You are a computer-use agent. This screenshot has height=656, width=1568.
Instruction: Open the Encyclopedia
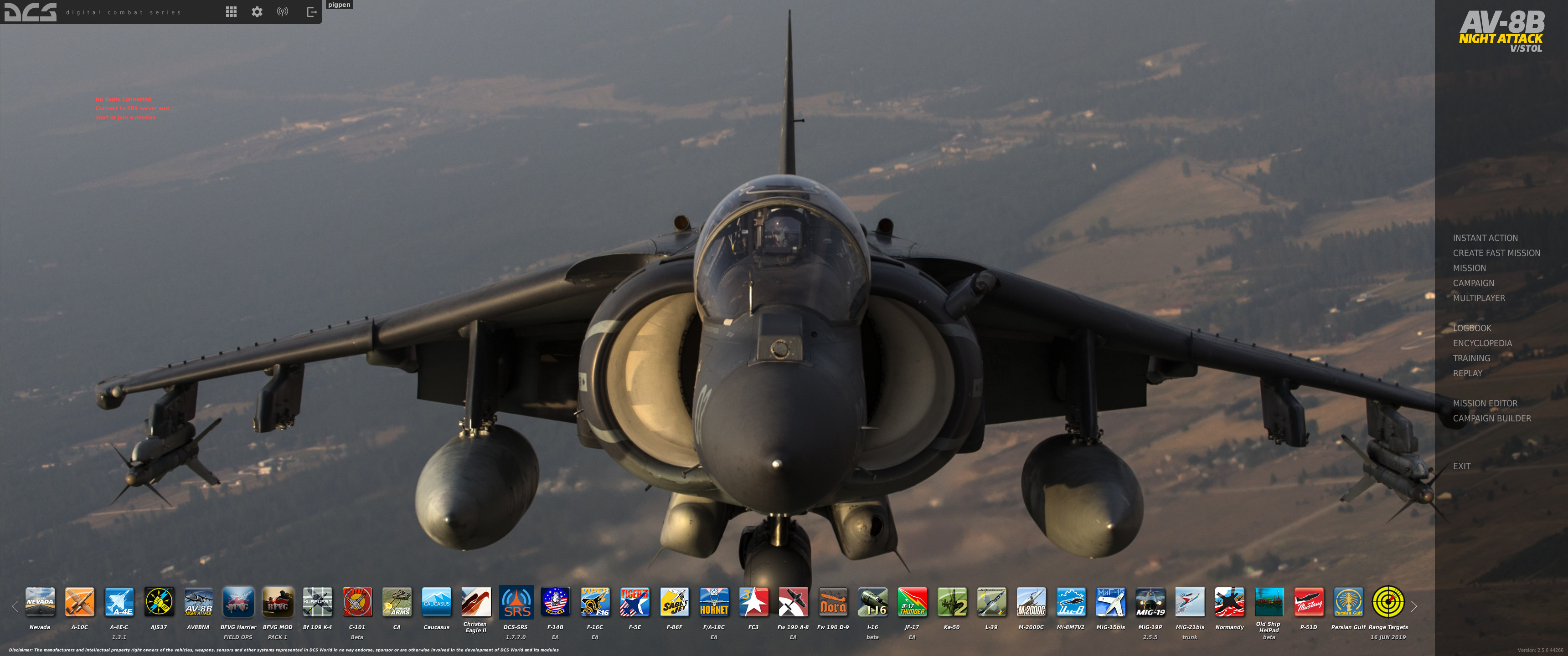tap(1482, 343)
